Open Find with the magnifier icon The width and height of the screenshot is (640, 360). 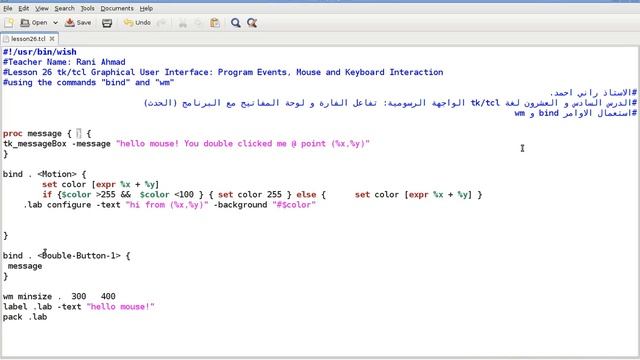click(x=236, y=23)
